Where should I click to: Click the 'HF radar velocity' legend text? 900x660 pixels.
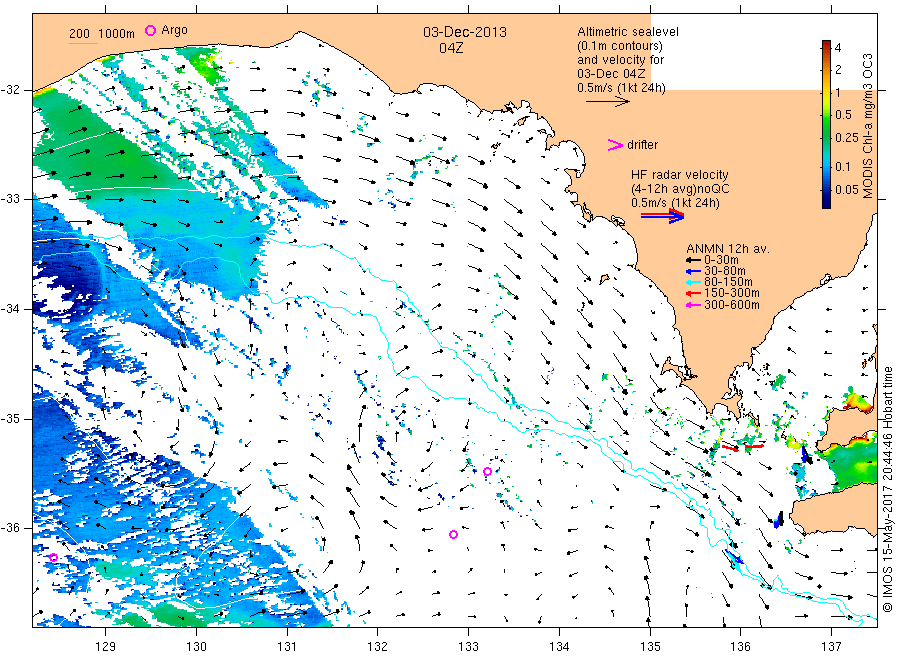tap(680, 174)
